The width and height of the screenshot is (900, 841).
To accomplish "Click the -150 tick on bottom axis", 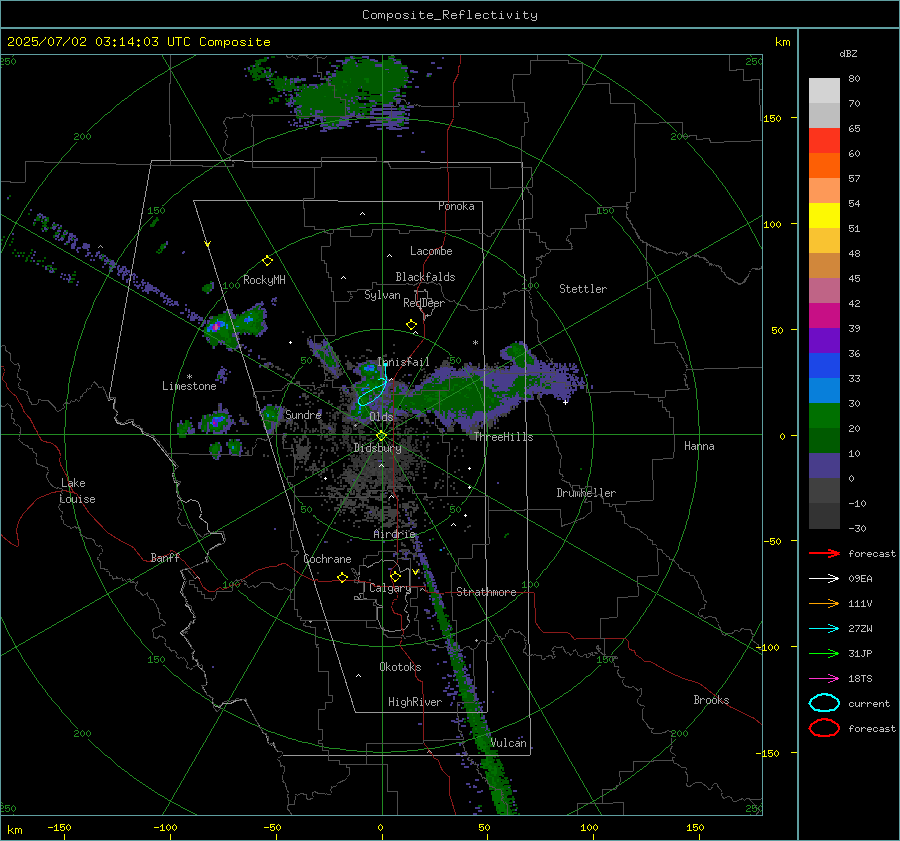I will point(59,827).
